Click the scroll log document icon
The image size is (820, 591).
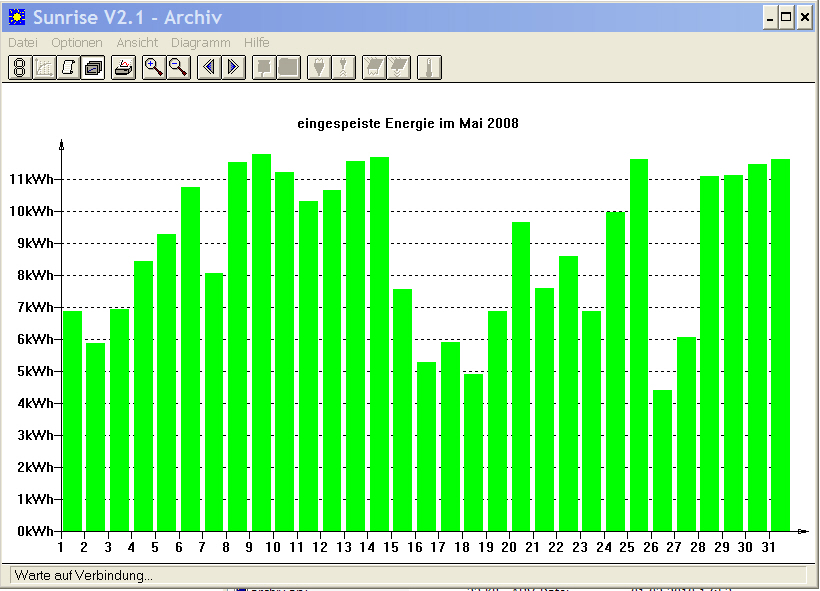coord(69,67)
